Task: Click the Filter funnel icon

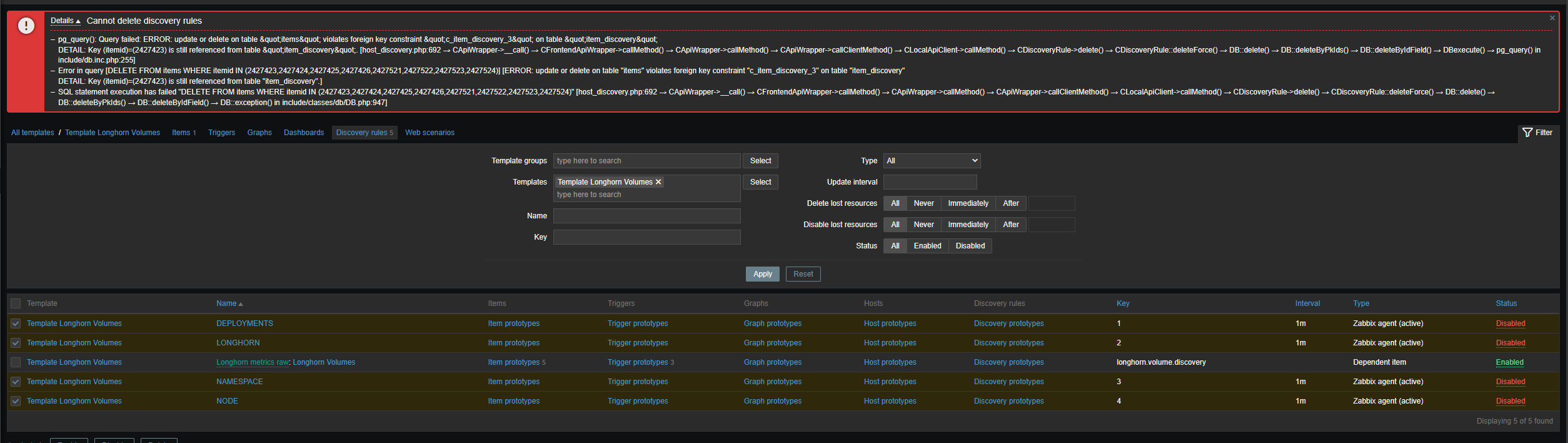Action: pyautogui.click(x=1527, y=133)
